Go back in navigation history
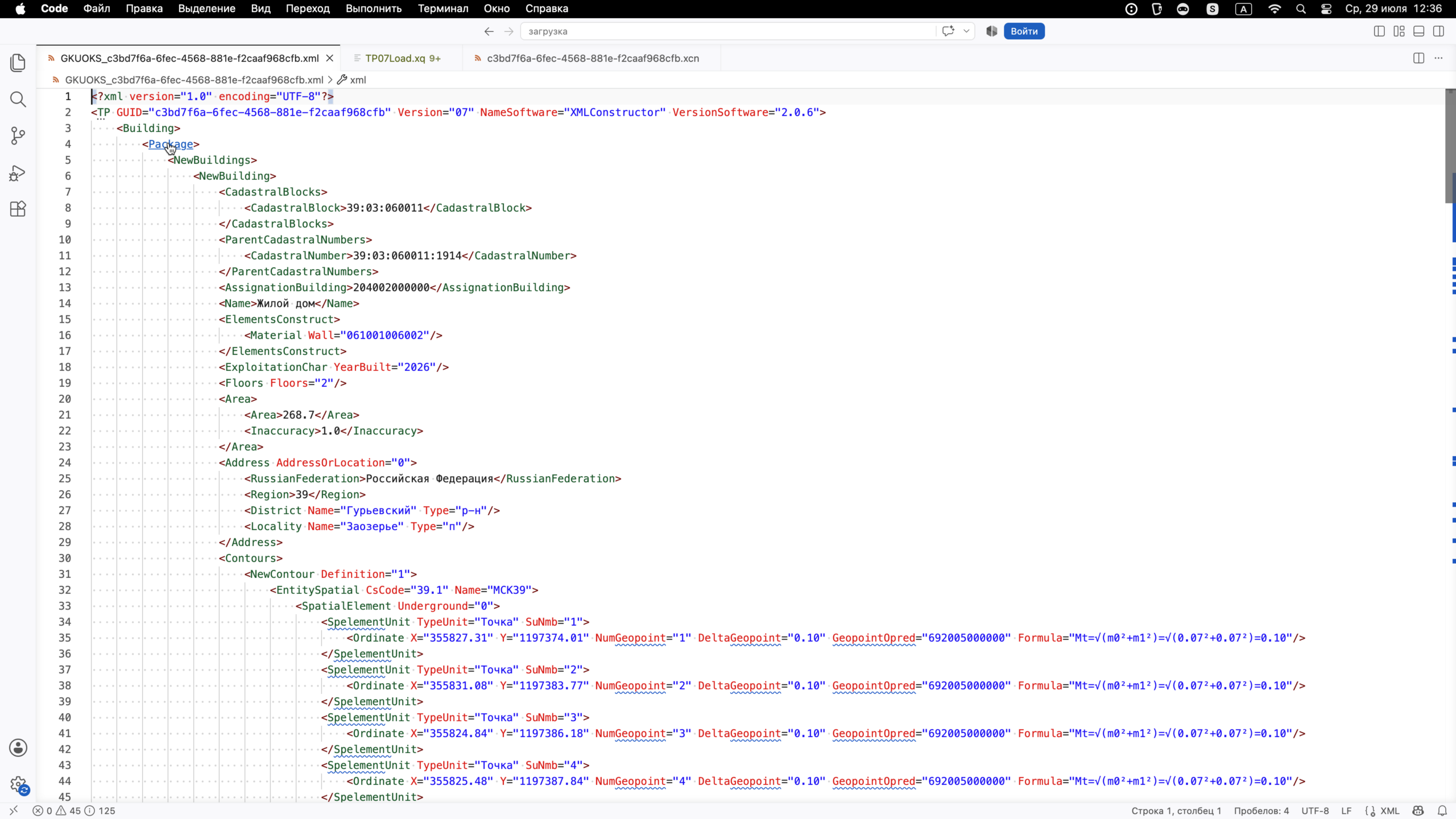Image resolution: width=1456 pixels, height=819 pixels. [489, 31]
